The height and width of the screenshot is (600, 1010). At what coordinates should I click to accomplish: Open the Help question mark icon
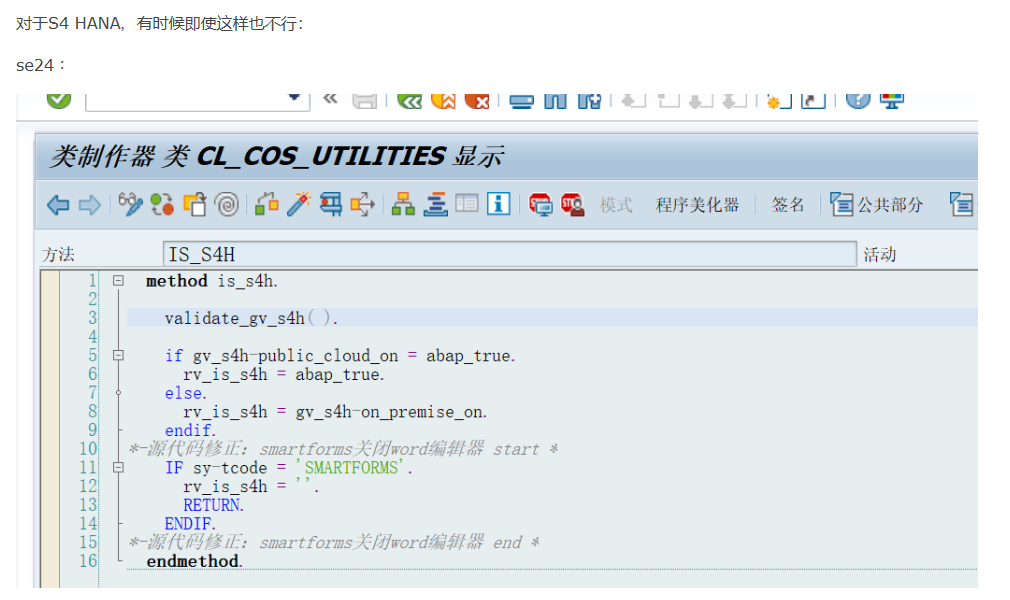coord(858,101)
